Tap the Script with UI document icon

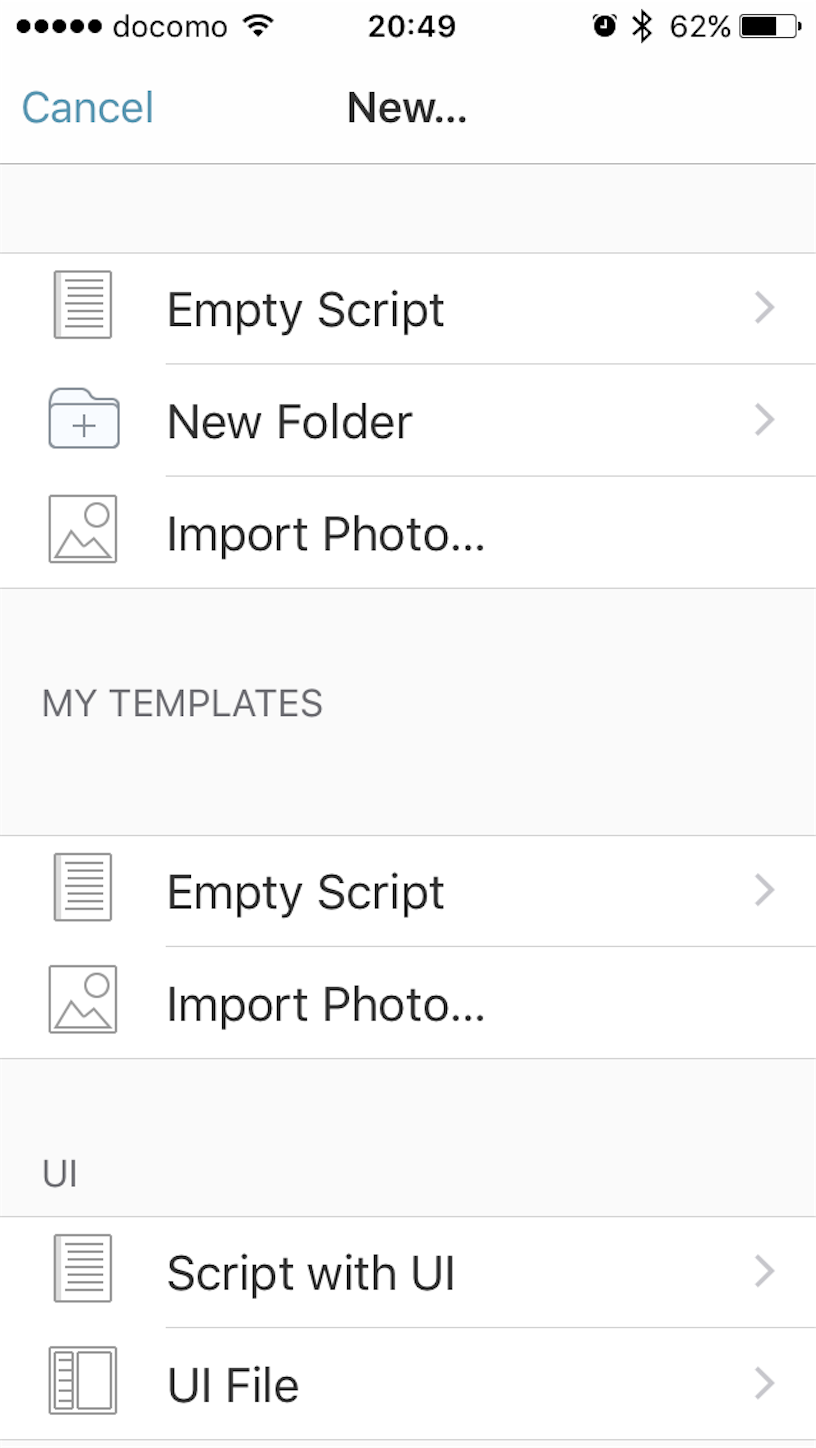point(83,1269)
